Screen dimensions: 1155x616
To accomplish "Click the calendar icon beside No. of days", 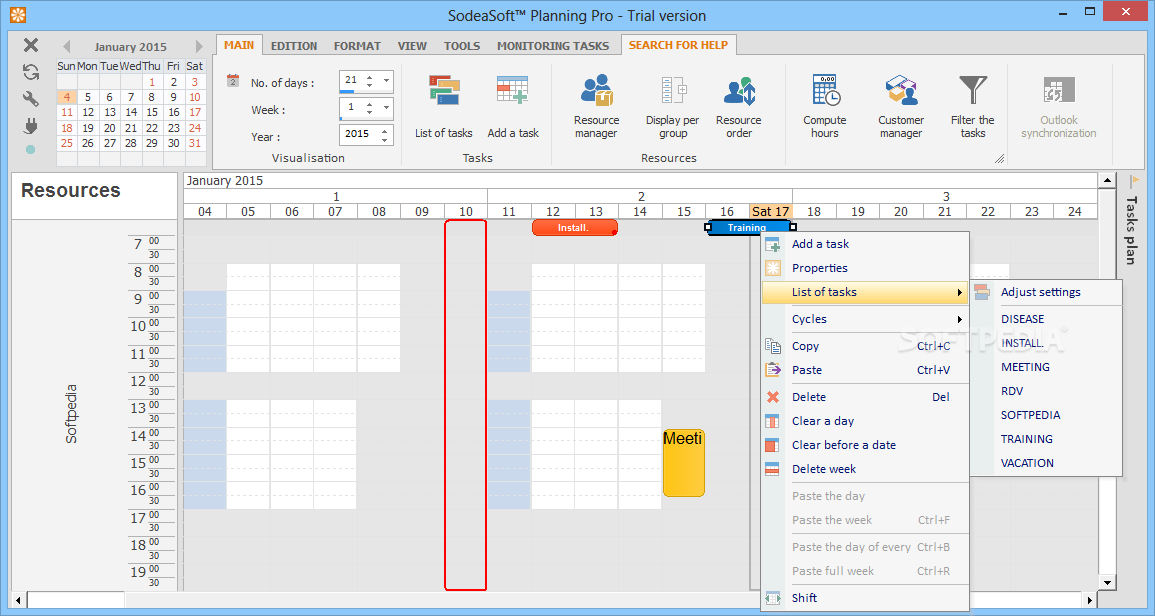I will pos(233,80).
